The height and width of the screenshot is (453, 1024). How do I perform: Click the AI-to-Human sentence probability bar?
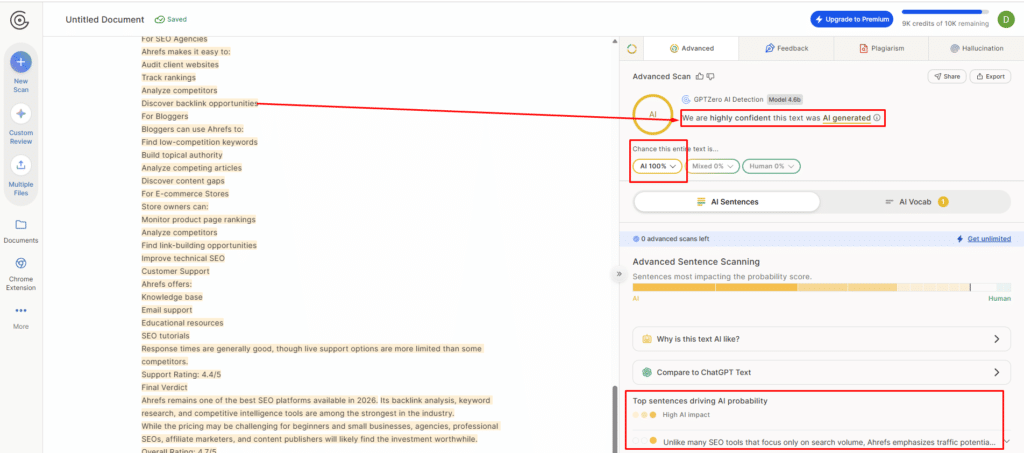point(822,287)
